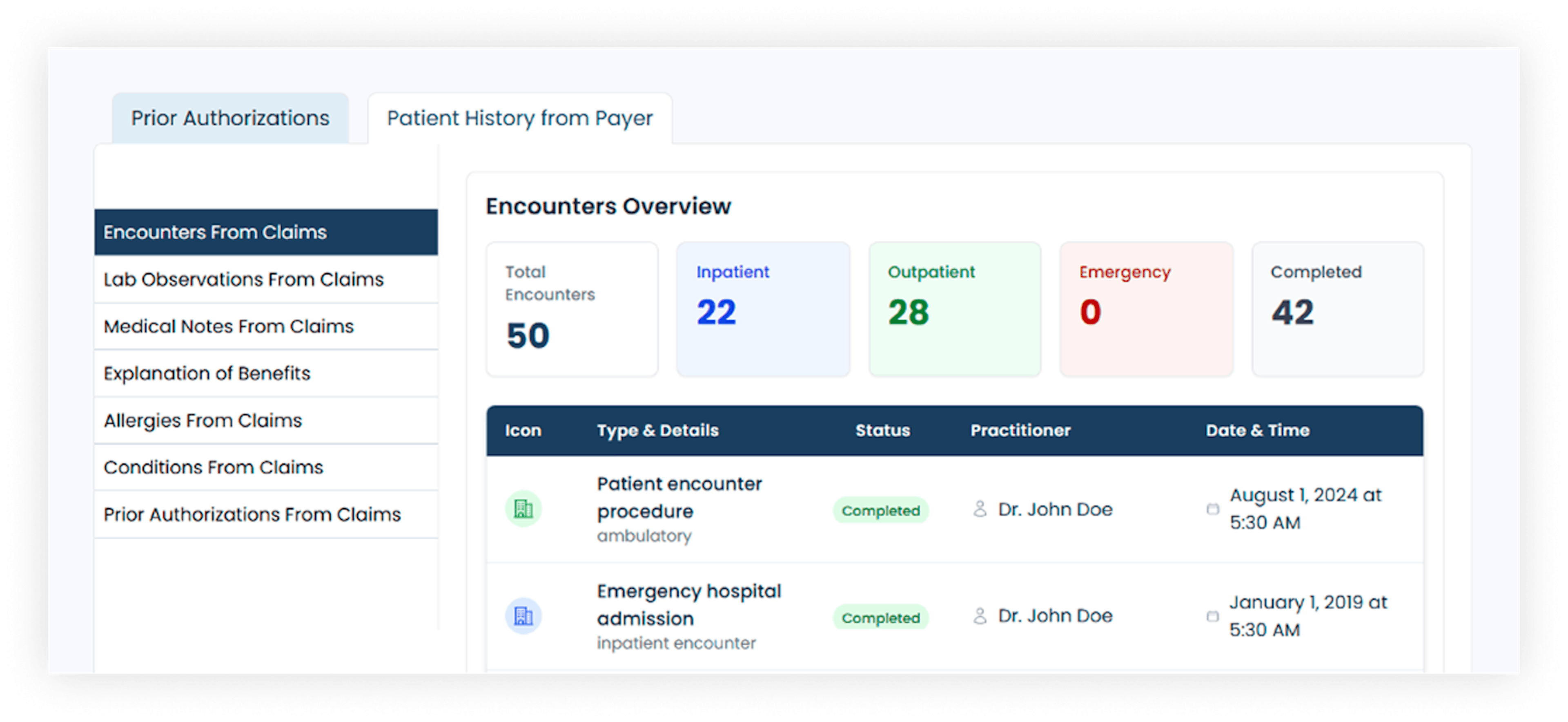Click the blue building icon for inpatient encounter
This screenshot has height=722, width=1568.
pos(523,616)
